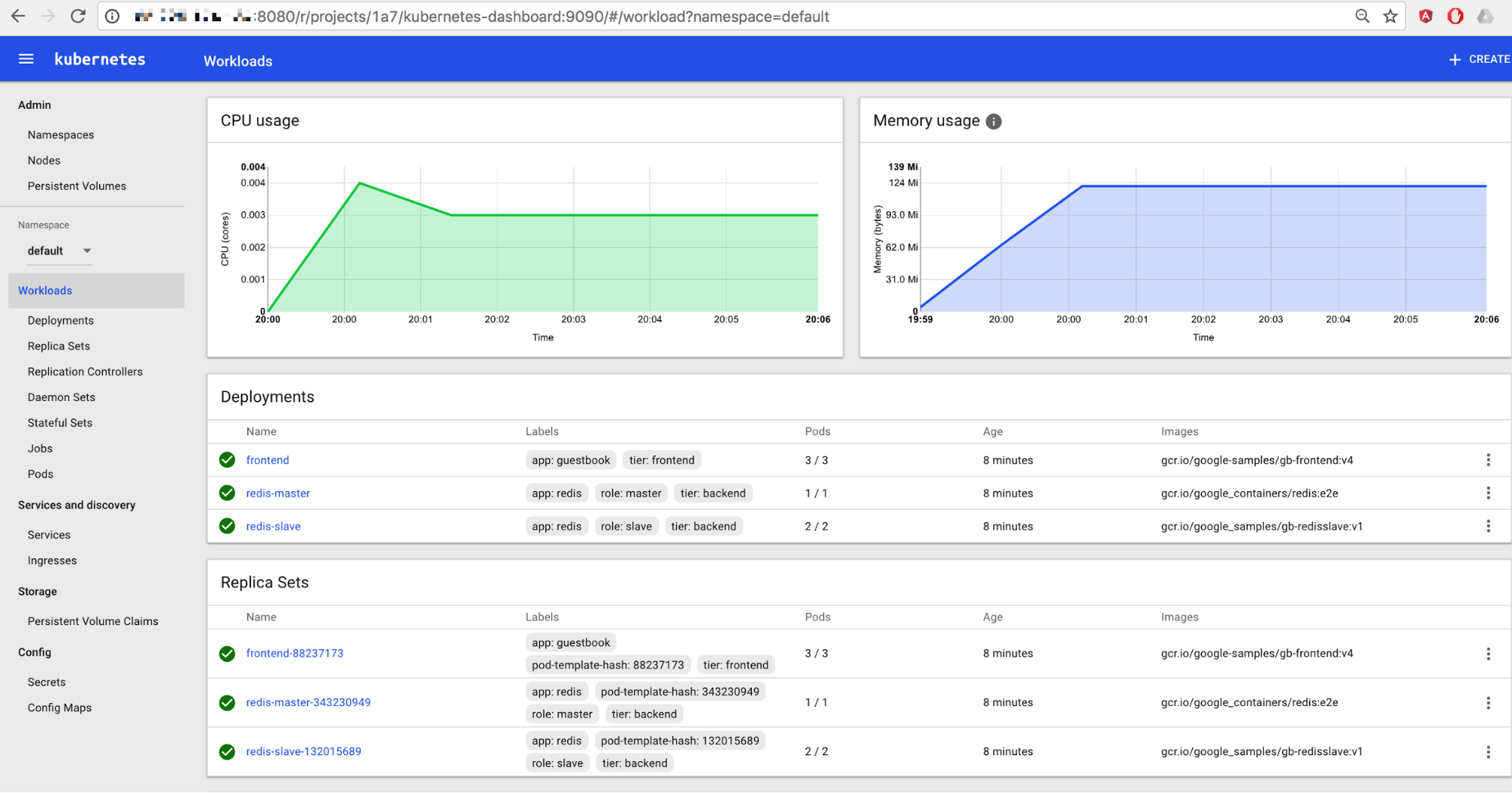This screenshot has width=1512, height=793.
Task: Click 'role: slave' label on redis-slave deployment
Action: (x=626, y=527)
